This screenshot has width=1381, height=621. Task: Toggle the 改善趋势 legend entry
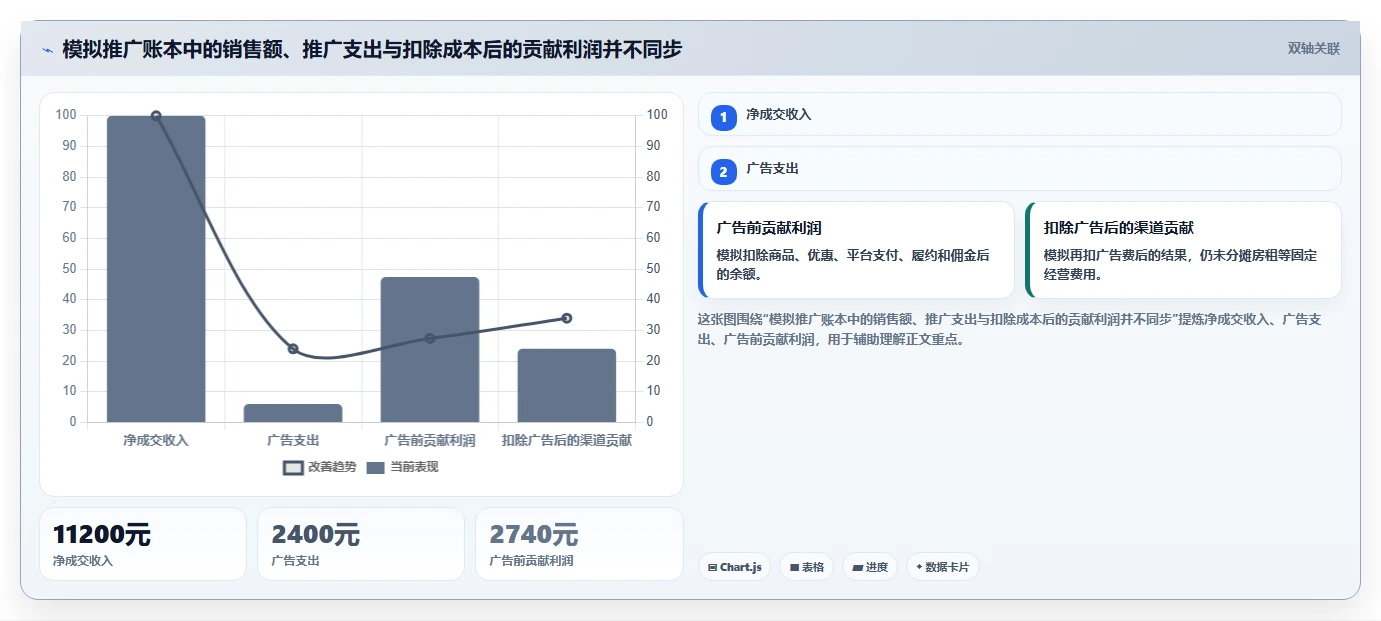(320, 467)
